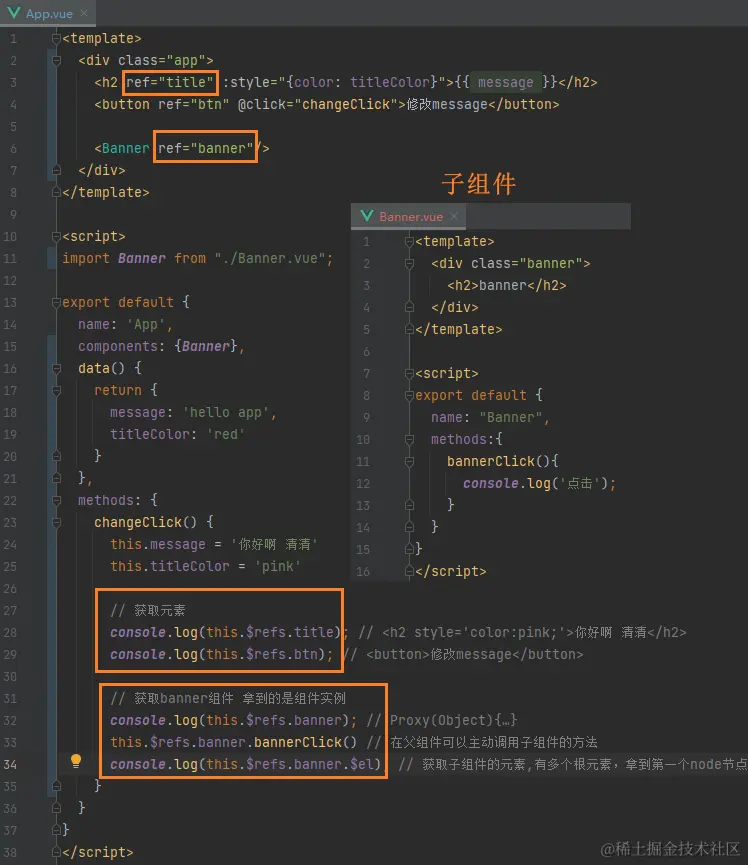Viewport: 748px width, 865px height.
Task: Collapse the script block on App.vue line 10
Action: pos(56,236)
